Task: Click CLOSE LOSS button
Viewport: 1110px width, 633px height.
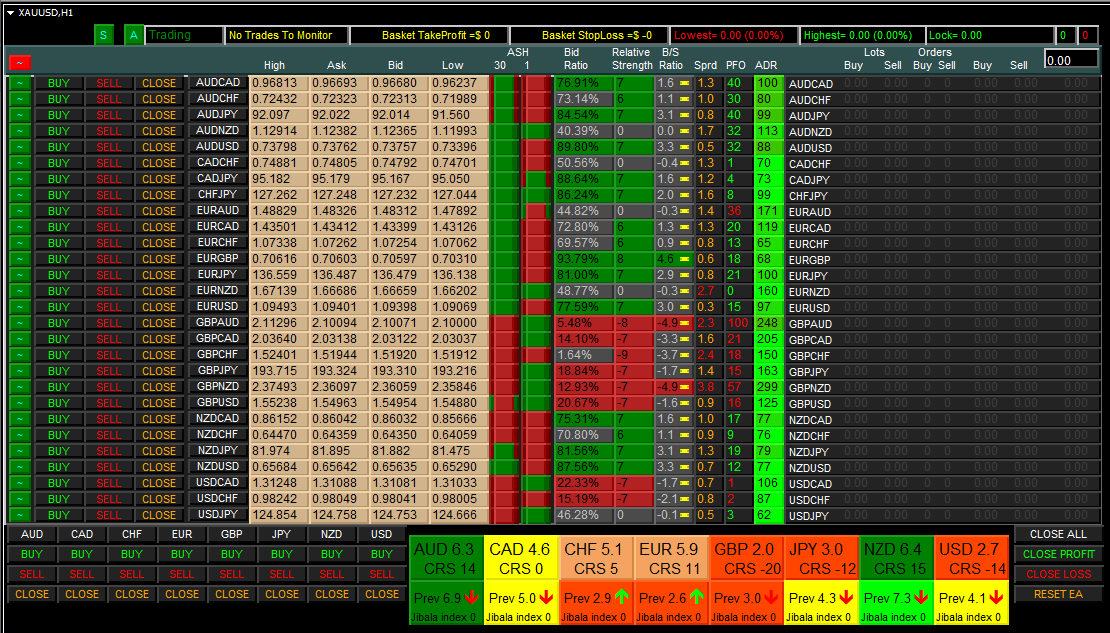Action: 1058,574
